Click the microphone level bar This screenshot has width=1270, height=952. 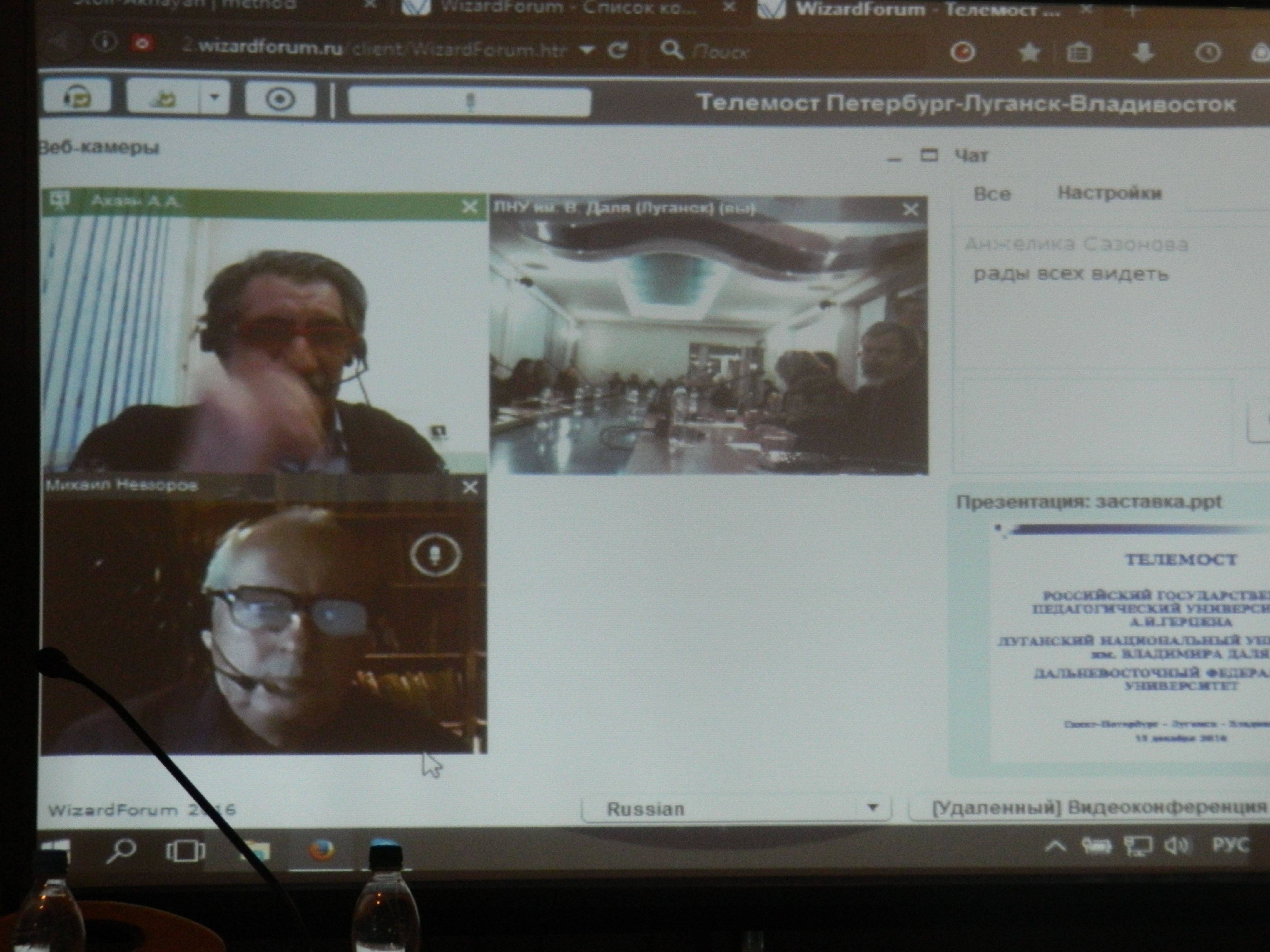(469, 103)
